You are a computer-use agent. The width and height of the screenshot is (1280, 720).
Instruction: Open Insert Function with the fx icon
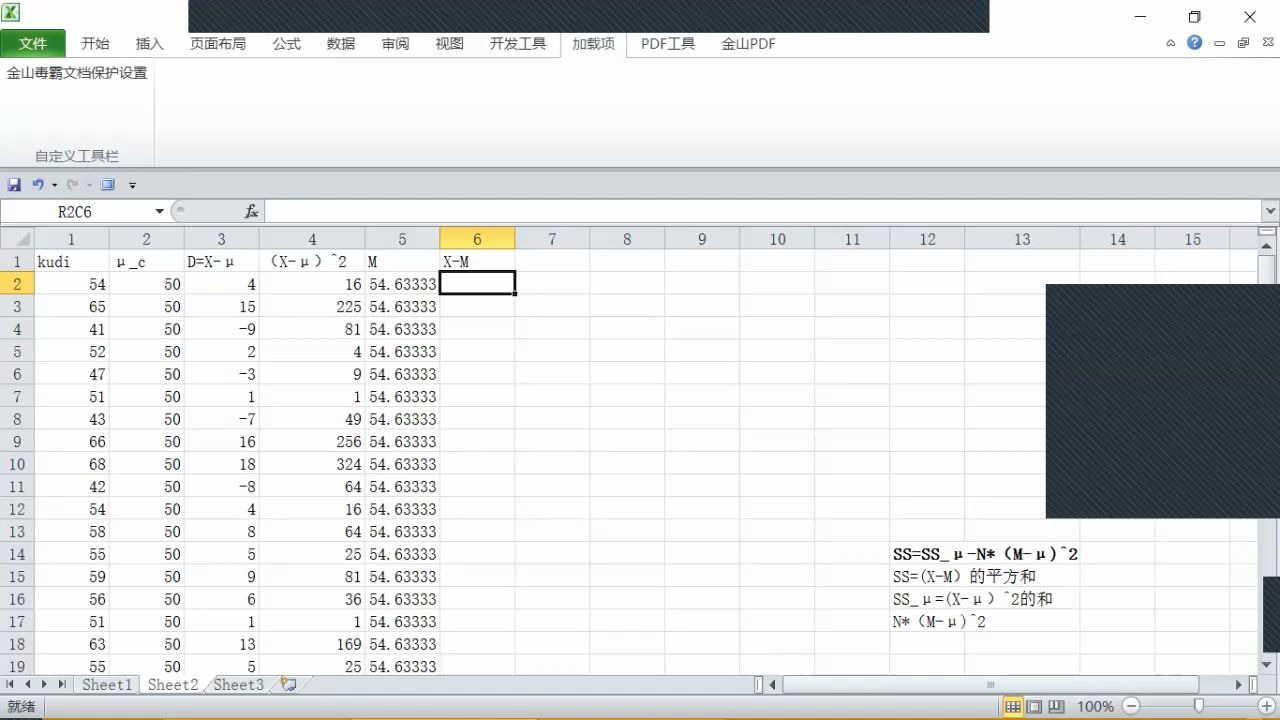[x=251, y=211]
